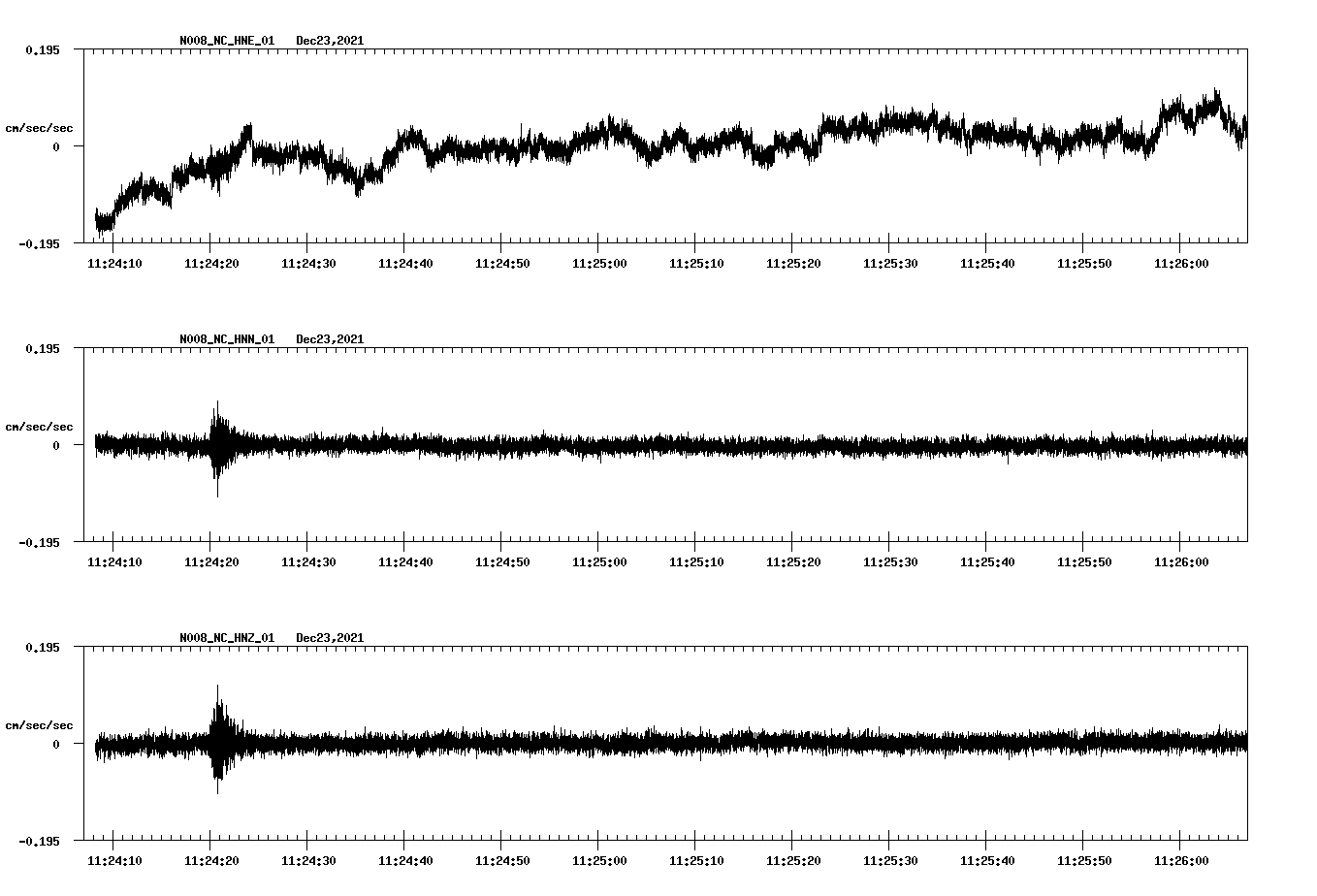Click the 11:24:20 tick label under HNN plot
This screenshot has height=896, width=1317.
(211, 561)
